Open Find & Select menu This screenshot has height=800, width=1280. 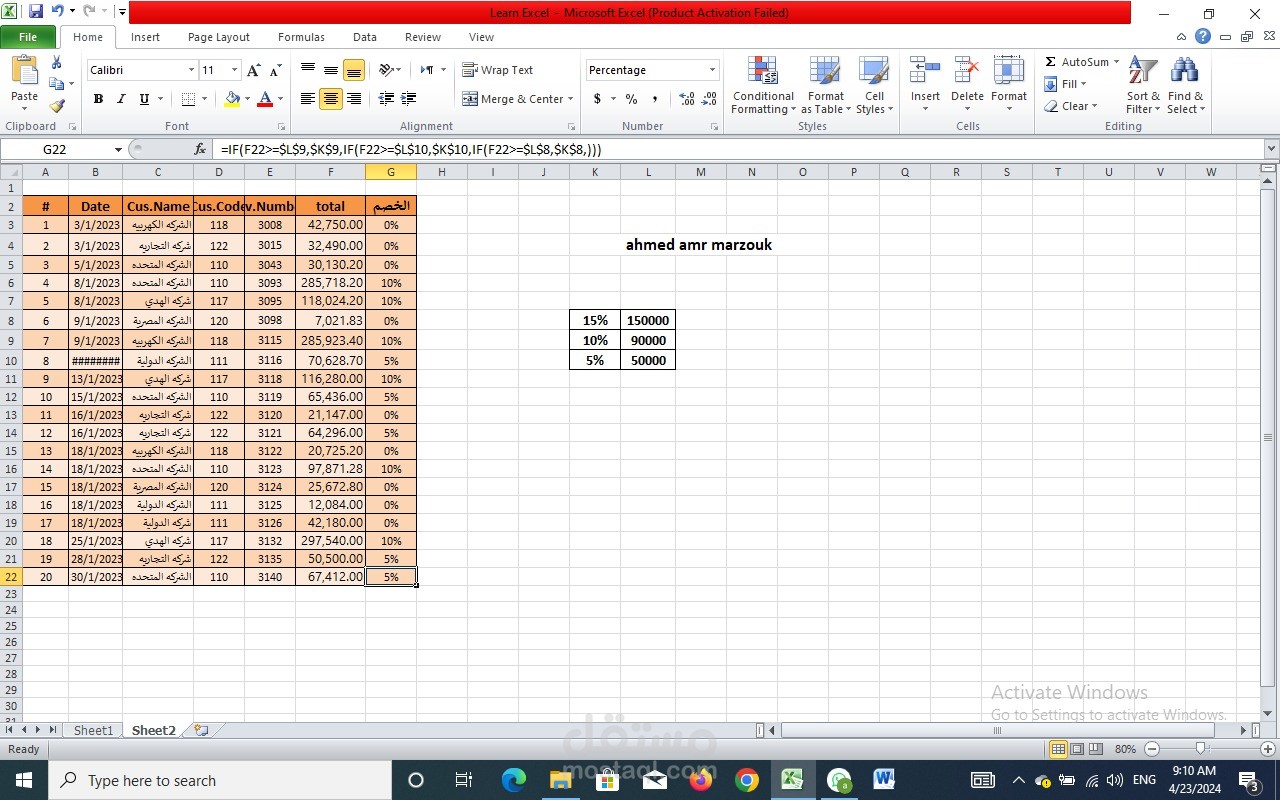tap(1185, 86)
